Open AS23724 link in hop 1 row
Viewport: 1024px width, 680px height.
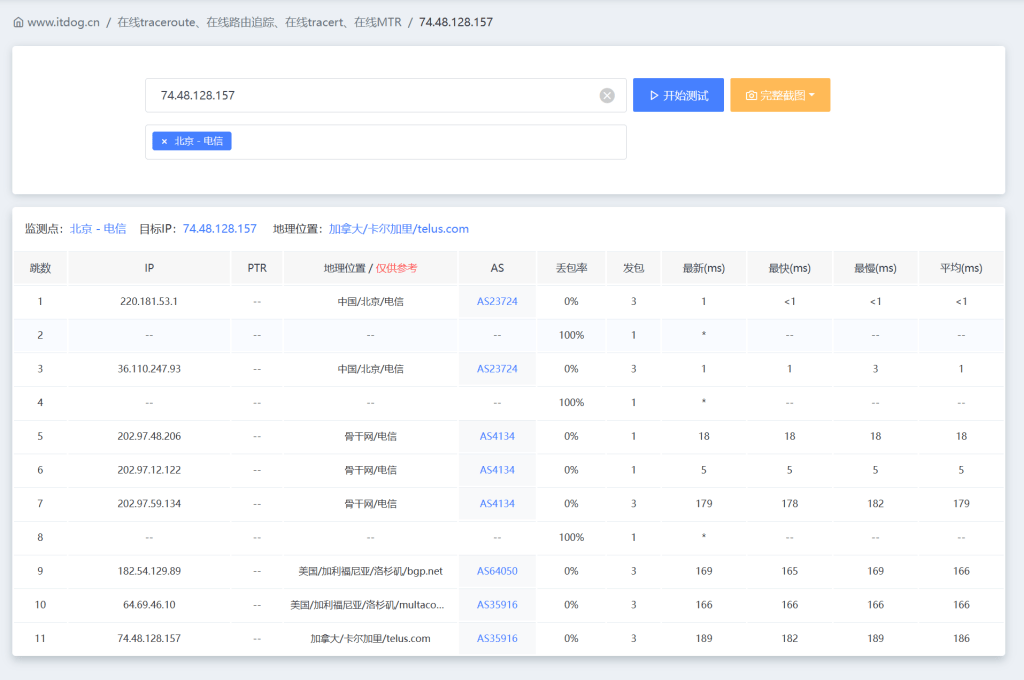coord(497,301)
